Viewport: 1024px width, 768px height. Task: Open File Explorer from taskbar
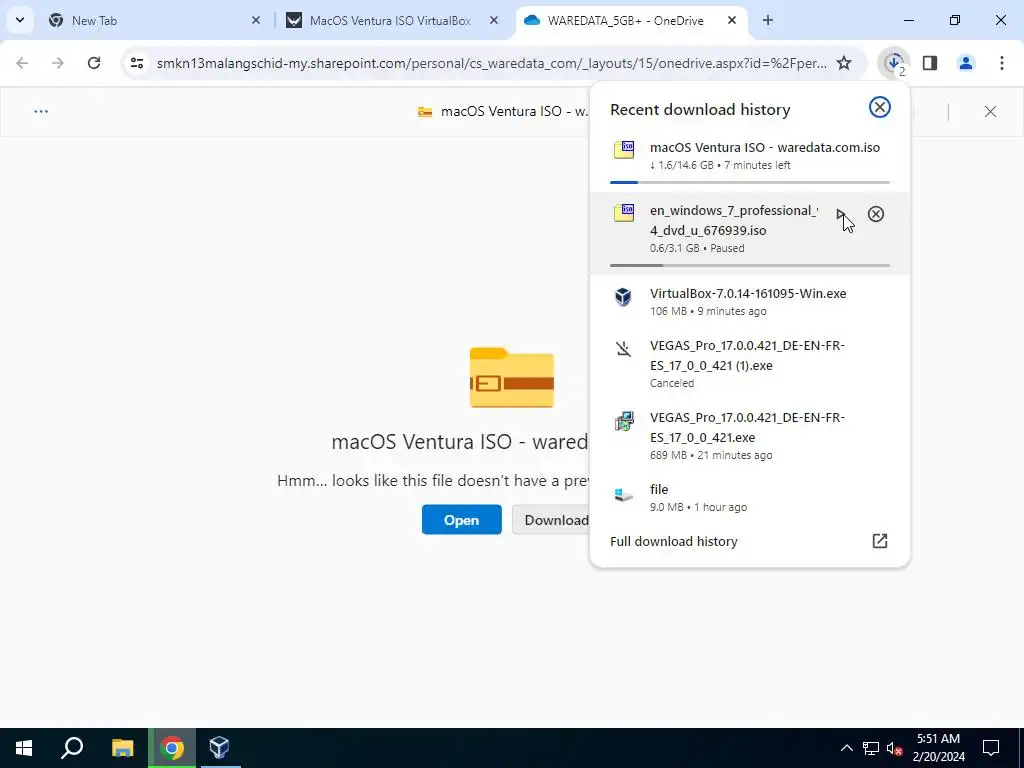click(122, 748)
